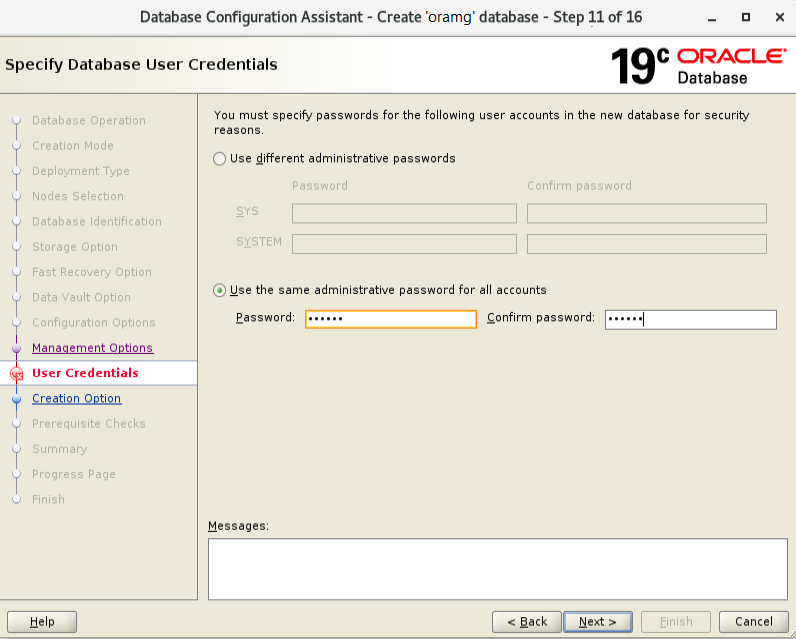The image size is (796, 639).
Task: Click the SYS password field
Action: pos(404,213)
